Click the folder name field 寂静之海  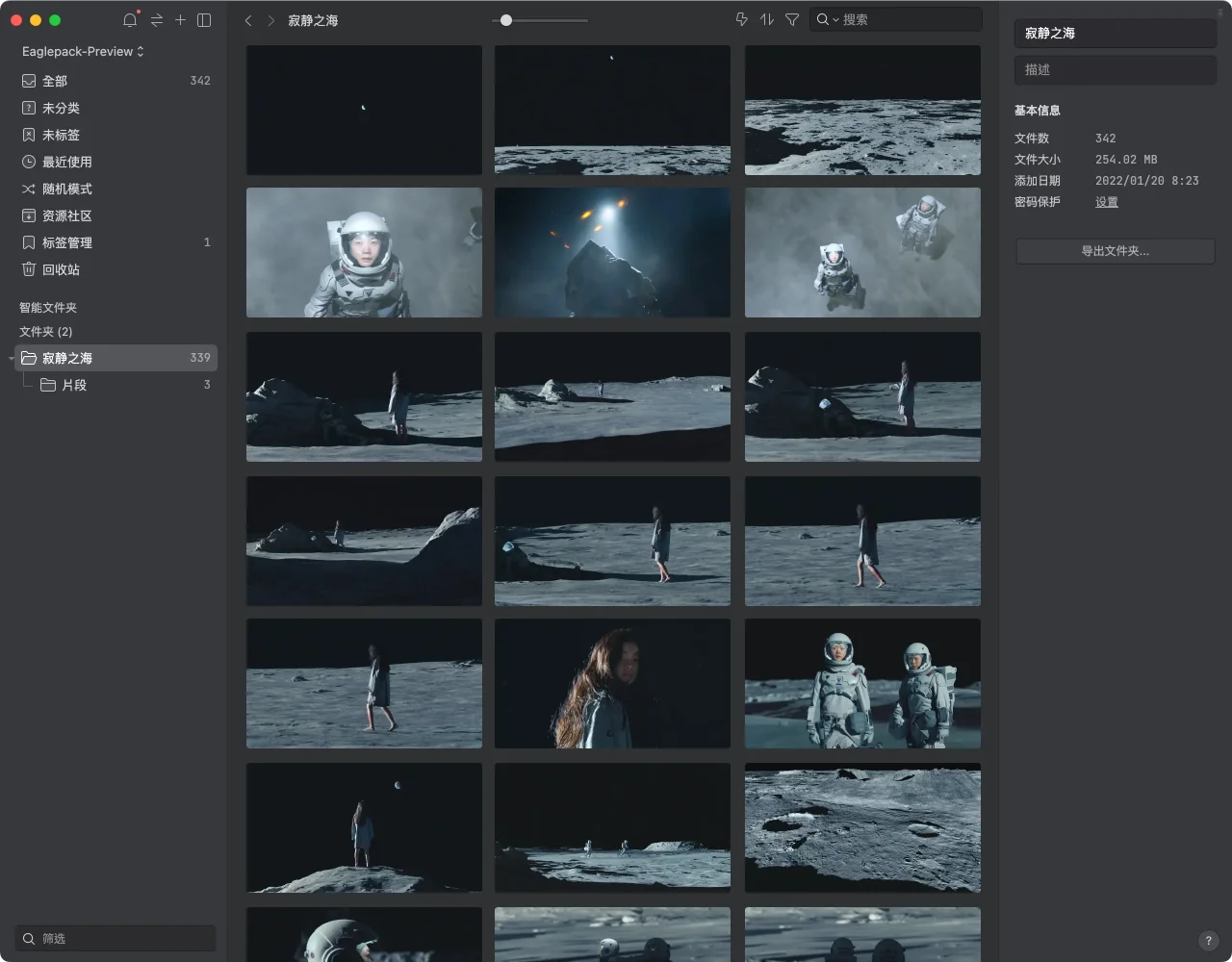pyautogui.click(x=1116, y=33)
